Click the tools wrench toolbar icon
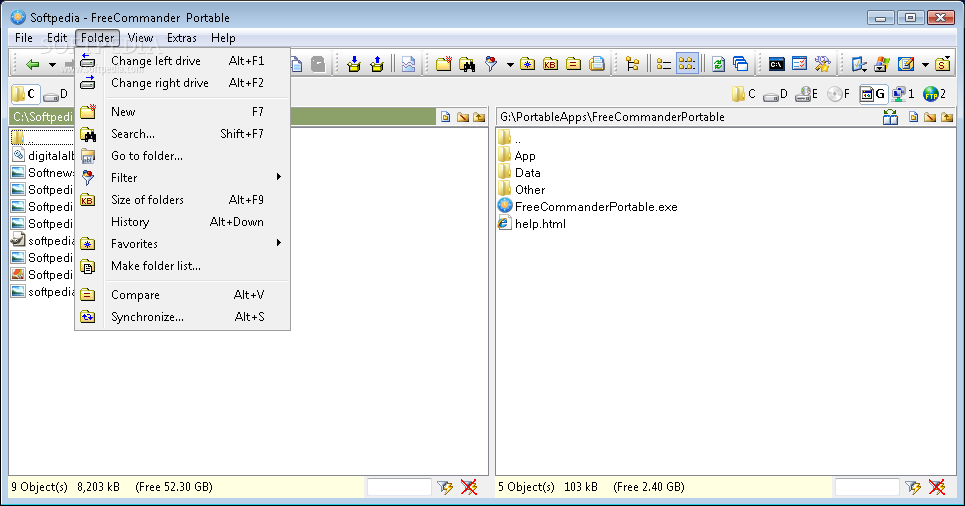Image resolution: width=965 pixels, height=506 pixels. [822, 64]
